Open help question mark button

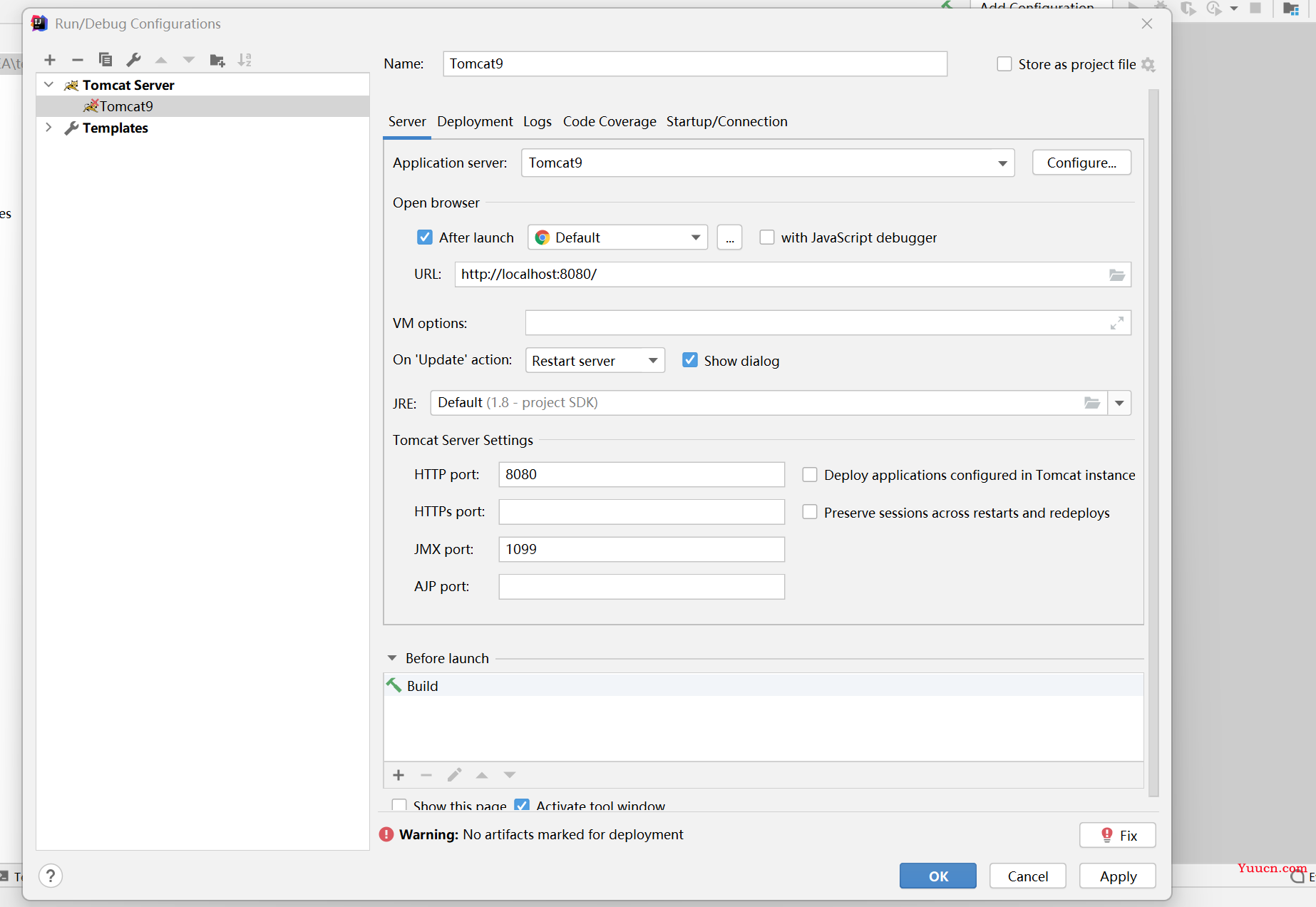point(51,876)
